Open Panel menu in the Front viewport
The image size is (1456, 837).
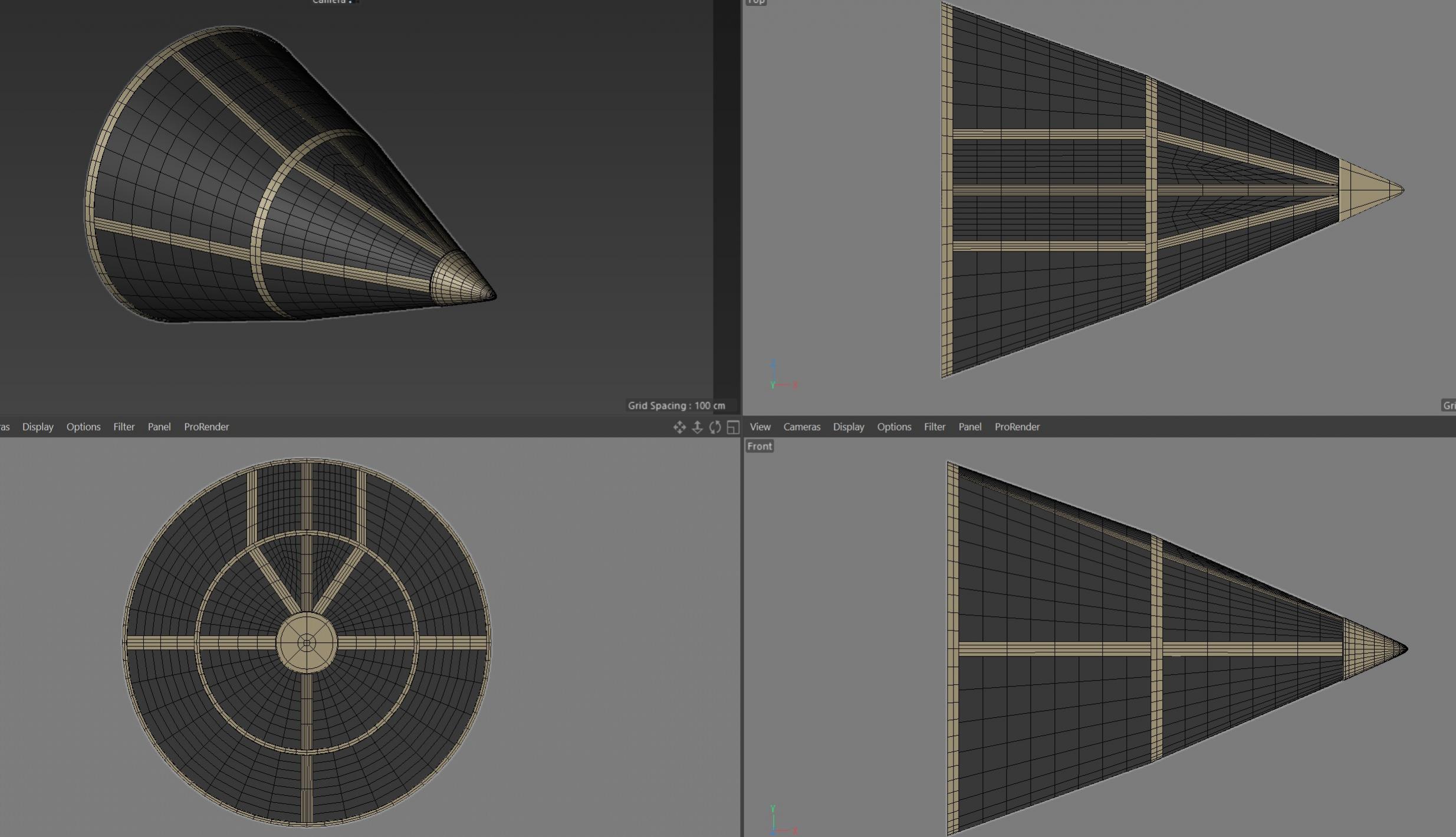(x=969, y=426)
